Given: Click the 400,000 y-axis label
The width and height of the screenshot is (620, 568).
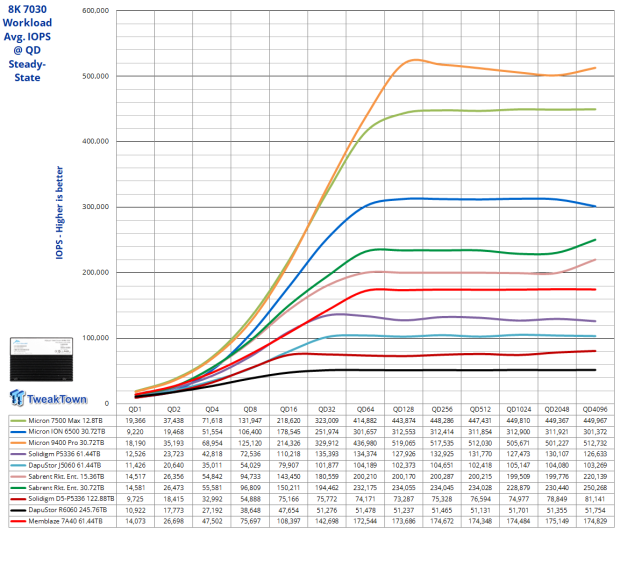Looking at the screenshot, I should click(x=96, y=142).
